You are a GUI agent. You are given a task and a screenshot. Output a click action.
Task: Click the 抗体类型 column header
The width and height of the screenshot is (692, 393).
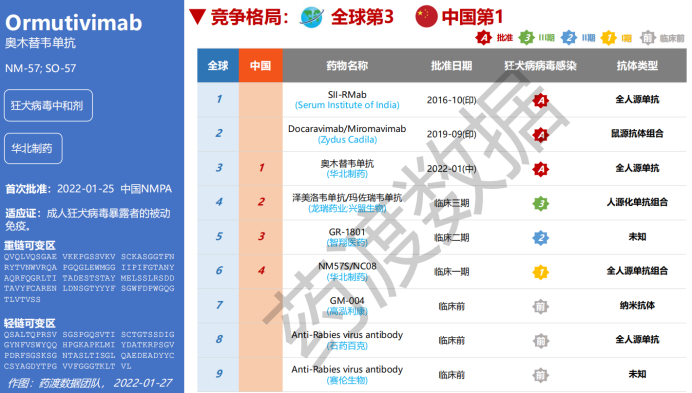(637, 66)
